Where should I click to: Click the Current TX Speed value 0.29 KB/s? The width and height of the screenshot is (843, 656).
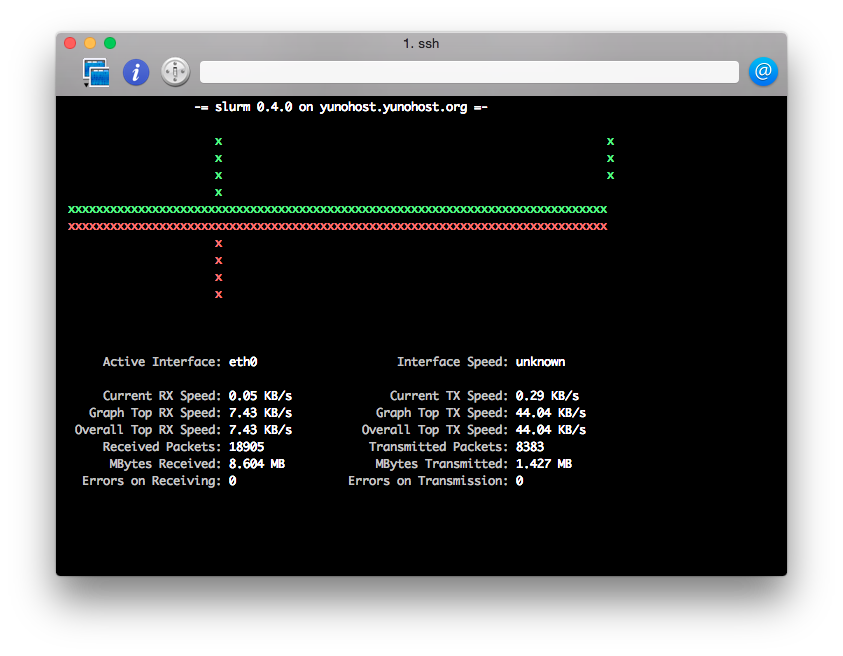[547, 396]
